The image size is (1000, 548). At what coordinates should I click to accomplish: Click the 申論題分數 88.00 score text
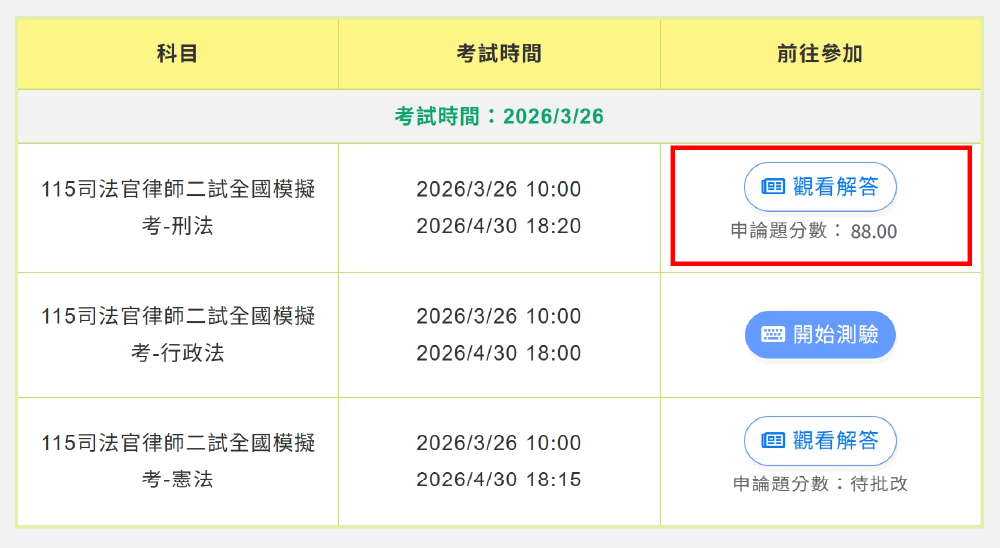814,232
